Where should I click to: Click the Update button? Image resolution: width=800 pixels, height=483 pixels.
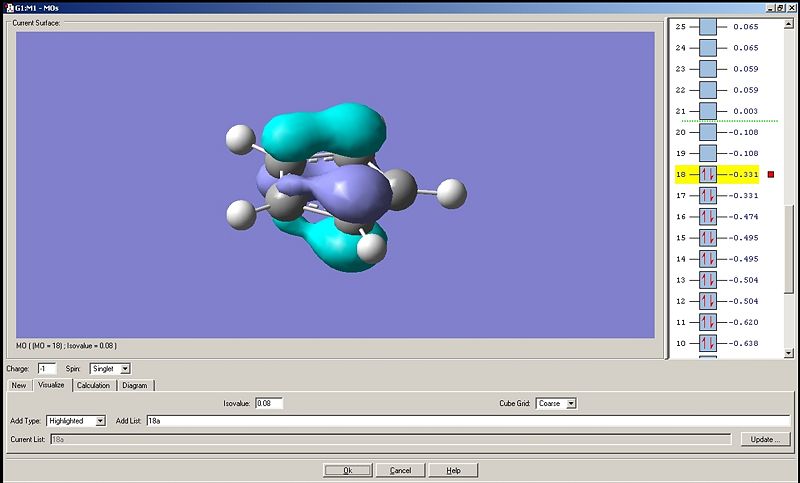(x=764, y=439)
